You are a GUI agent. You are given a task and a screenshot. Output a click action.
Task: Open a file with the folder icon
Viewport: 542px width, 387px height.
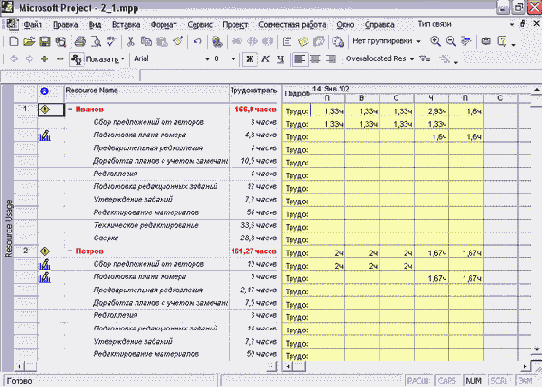pos(29,42)
